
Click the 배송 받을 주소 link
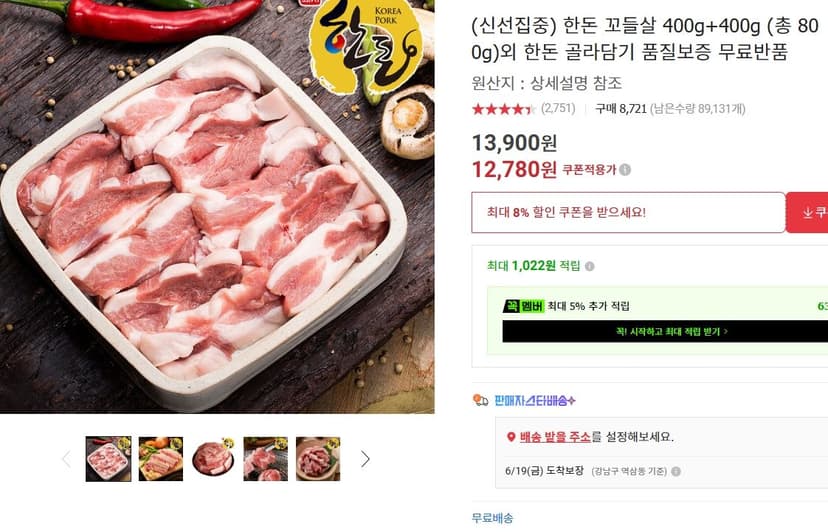point(555,437)
